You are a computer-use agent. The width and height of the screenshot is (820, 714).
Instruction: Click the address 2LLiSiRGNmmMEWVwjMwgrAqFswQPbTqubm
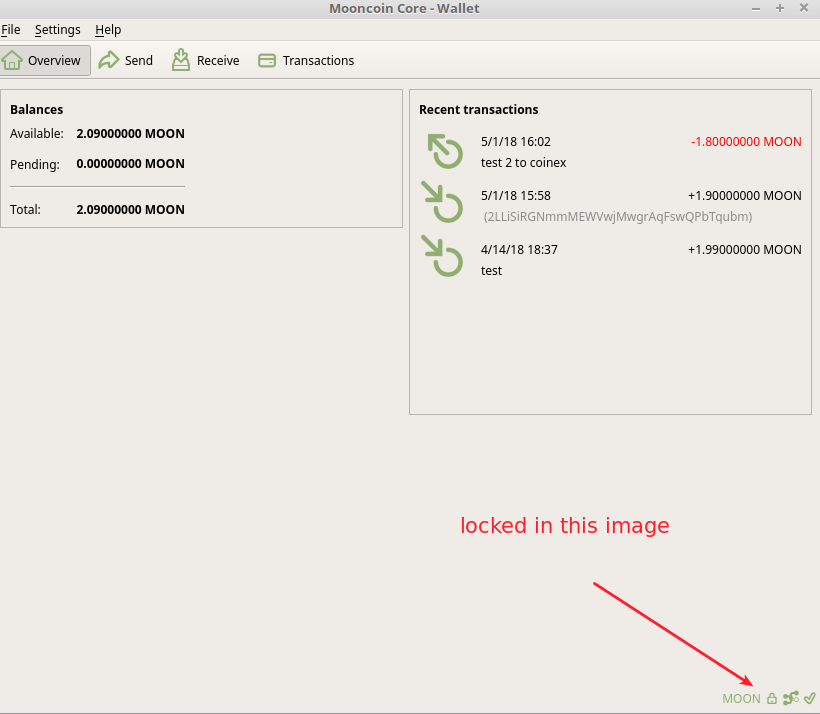(x=618, y=217)
